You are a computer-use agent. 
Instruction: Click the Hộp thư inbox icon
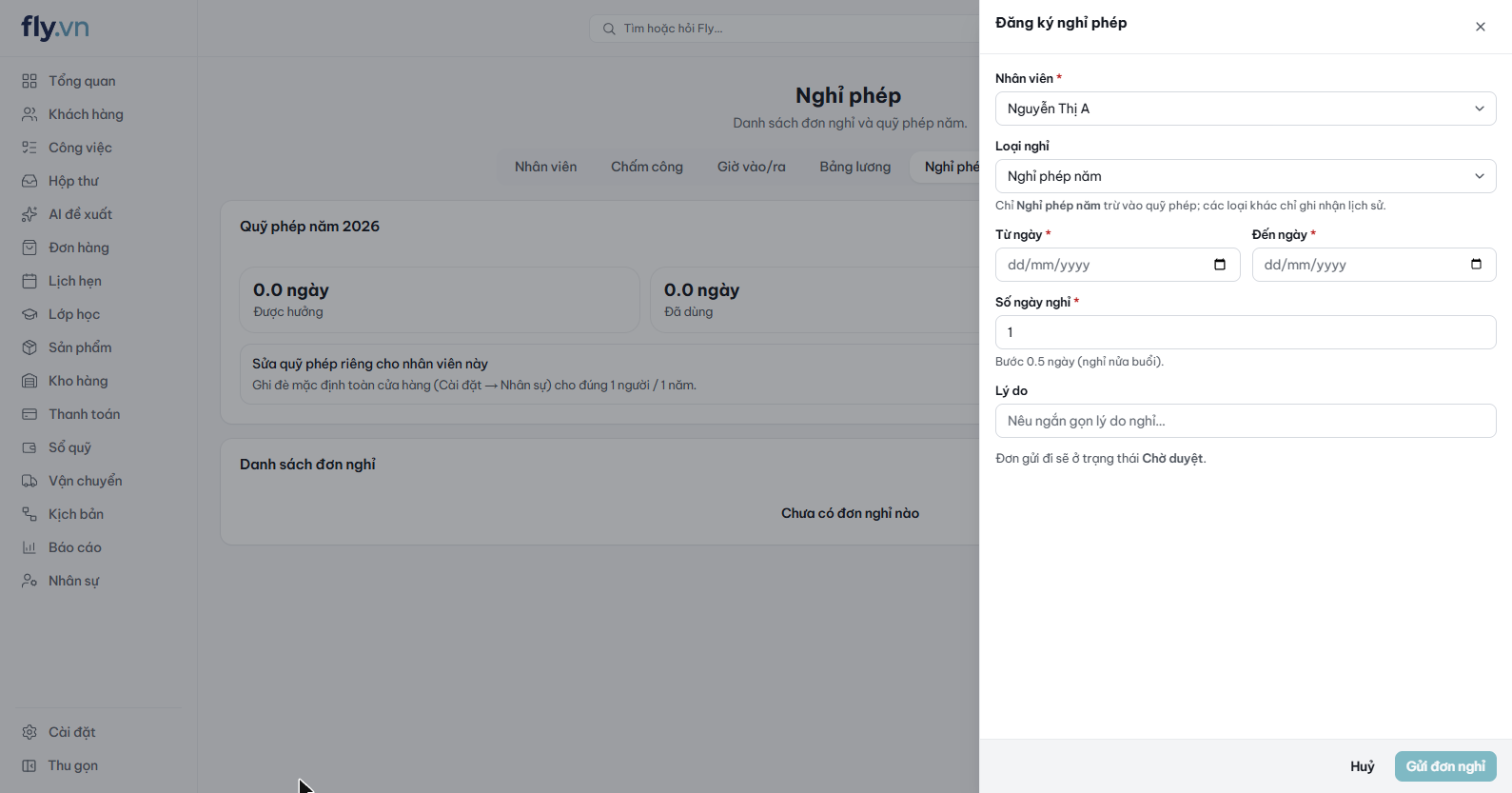30,181
